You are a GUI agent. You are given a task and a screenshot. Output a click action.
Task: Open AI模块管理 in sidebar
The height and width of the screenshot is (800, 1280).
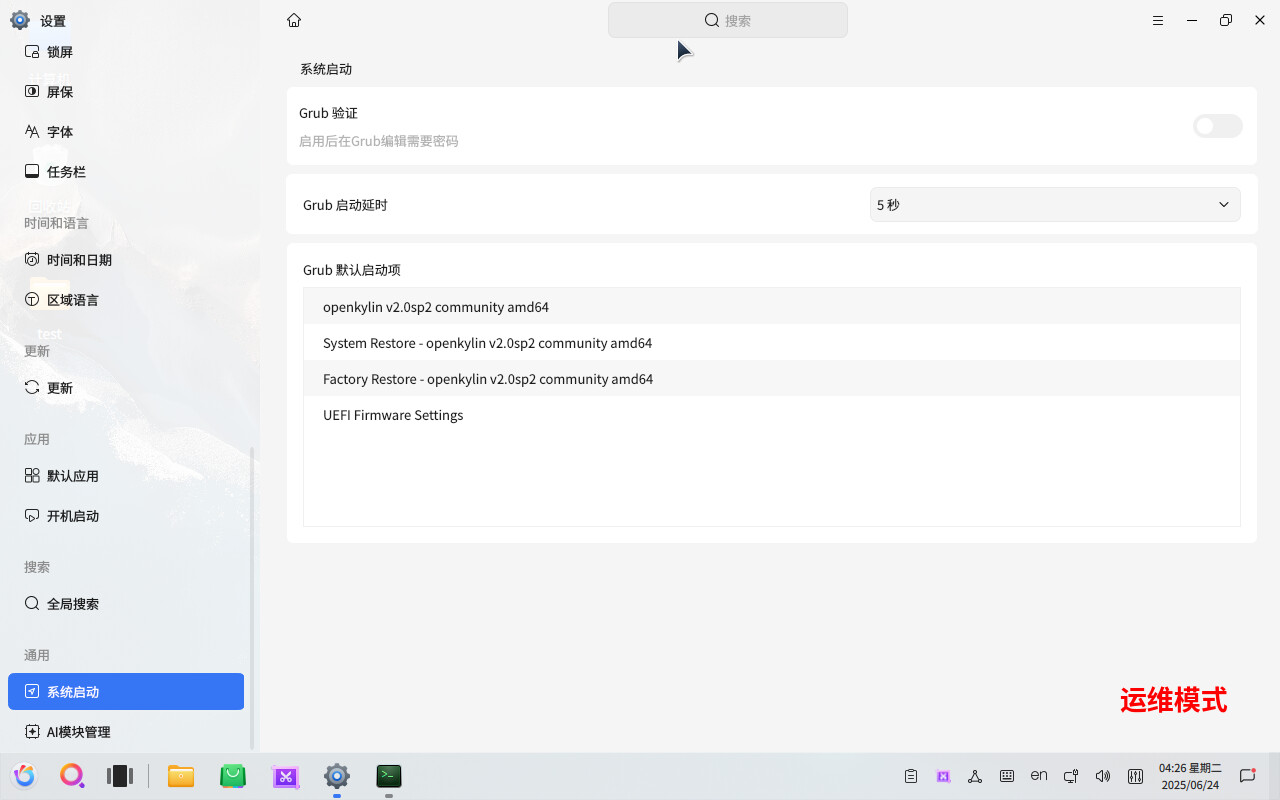coord(126,732)
